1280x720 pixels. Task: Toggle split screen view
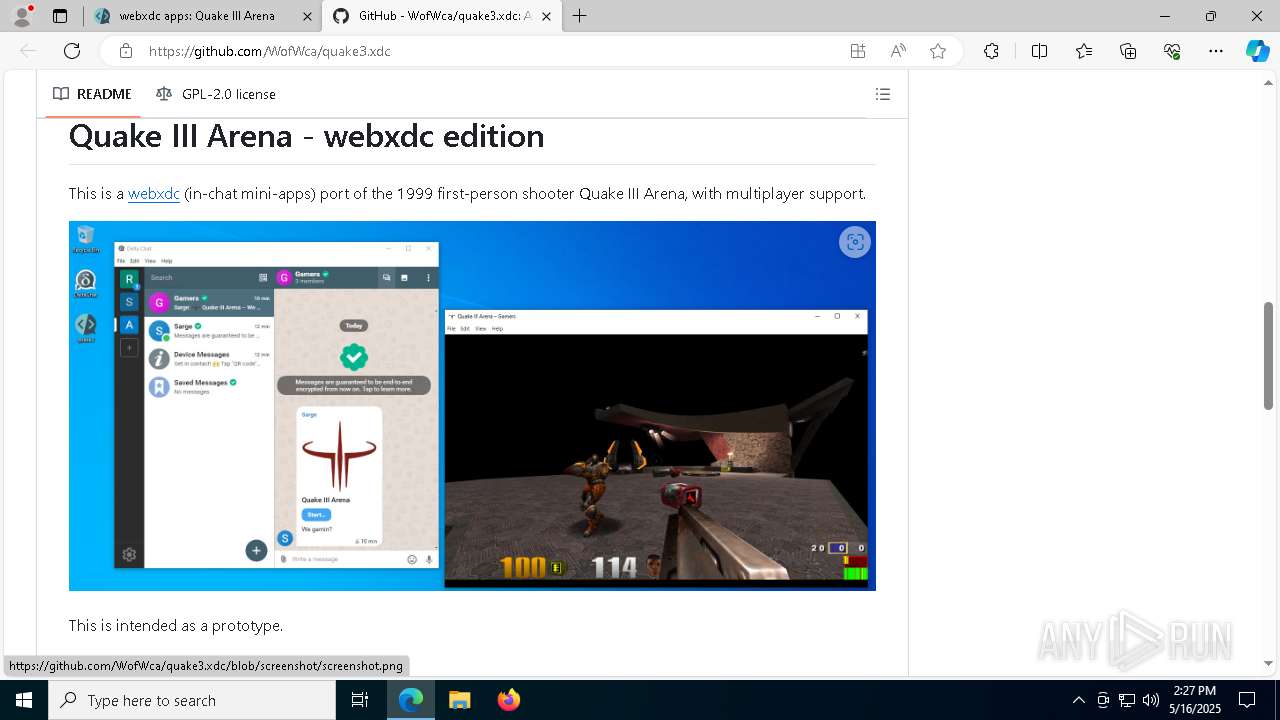click(1039, 51)
